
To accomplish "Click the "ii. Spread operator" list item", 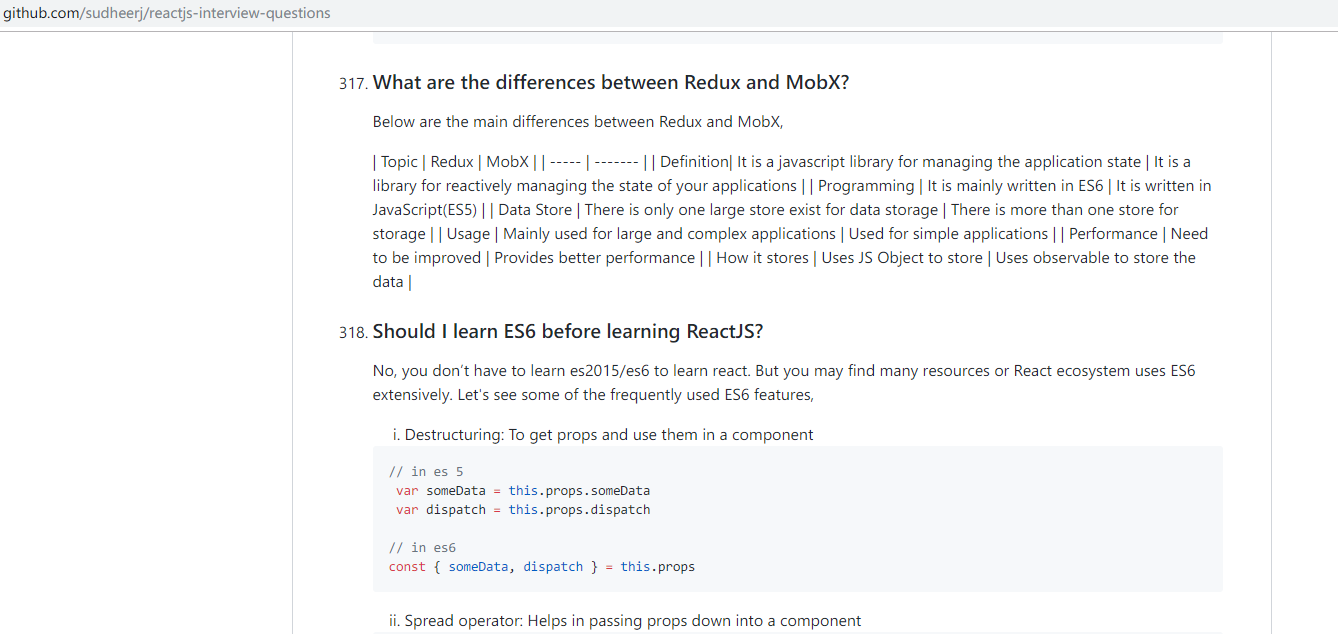I will point(625,621).
